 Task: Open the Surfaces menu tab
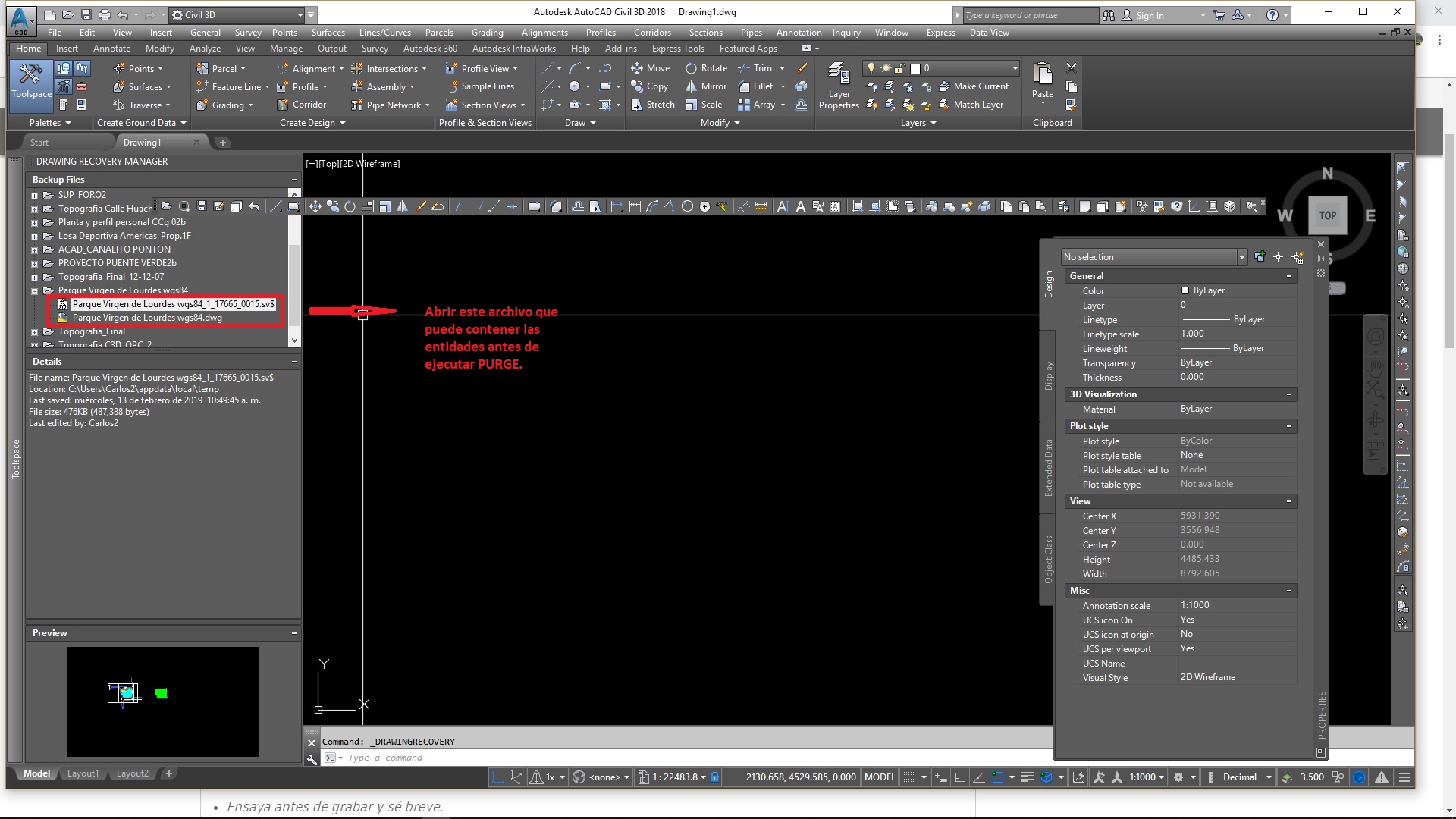pyautogui.click(x=327, y=33)
